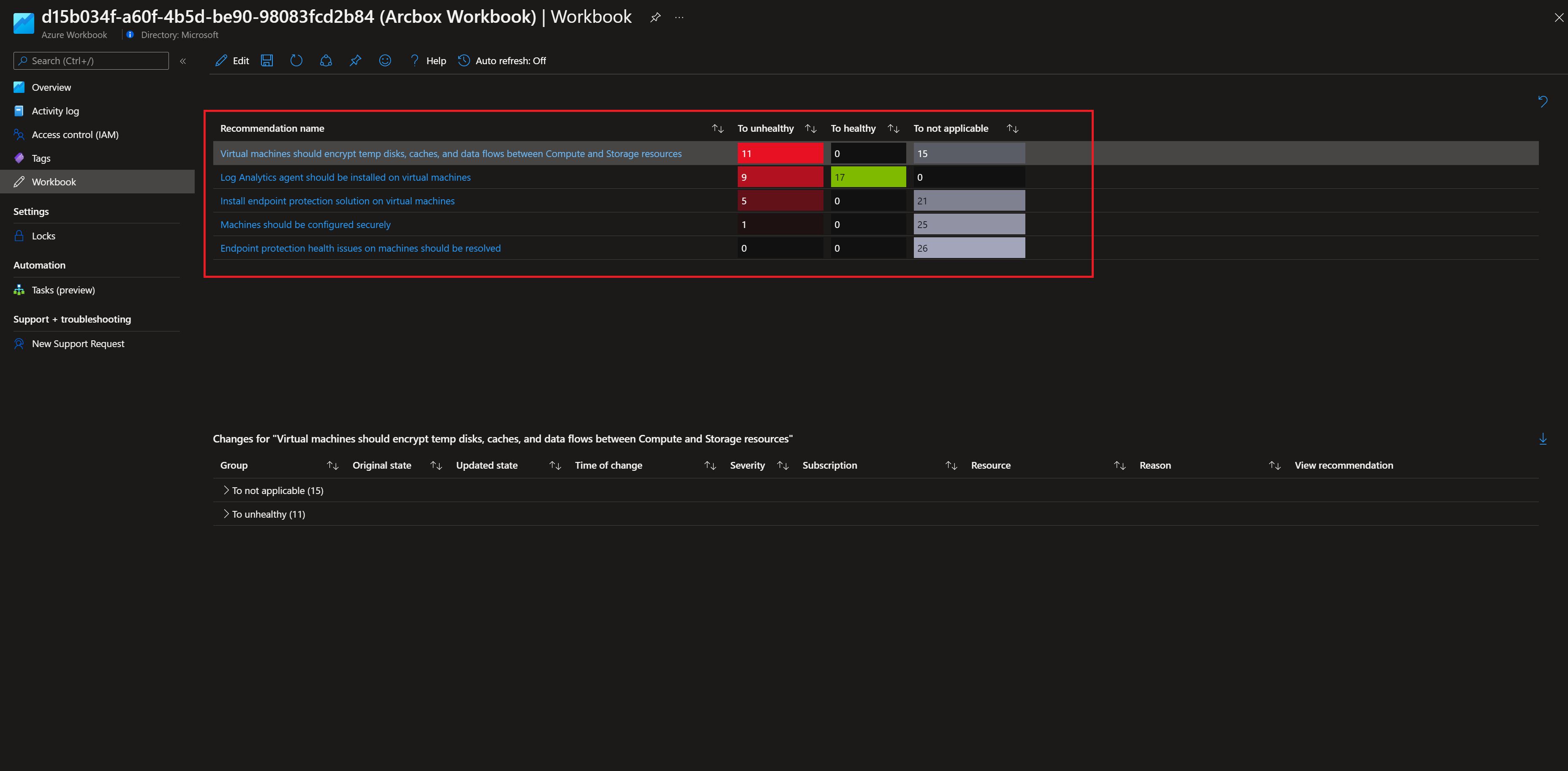Sort the To not applicable column
The image size is (1568, 771).
point(1012,128)
